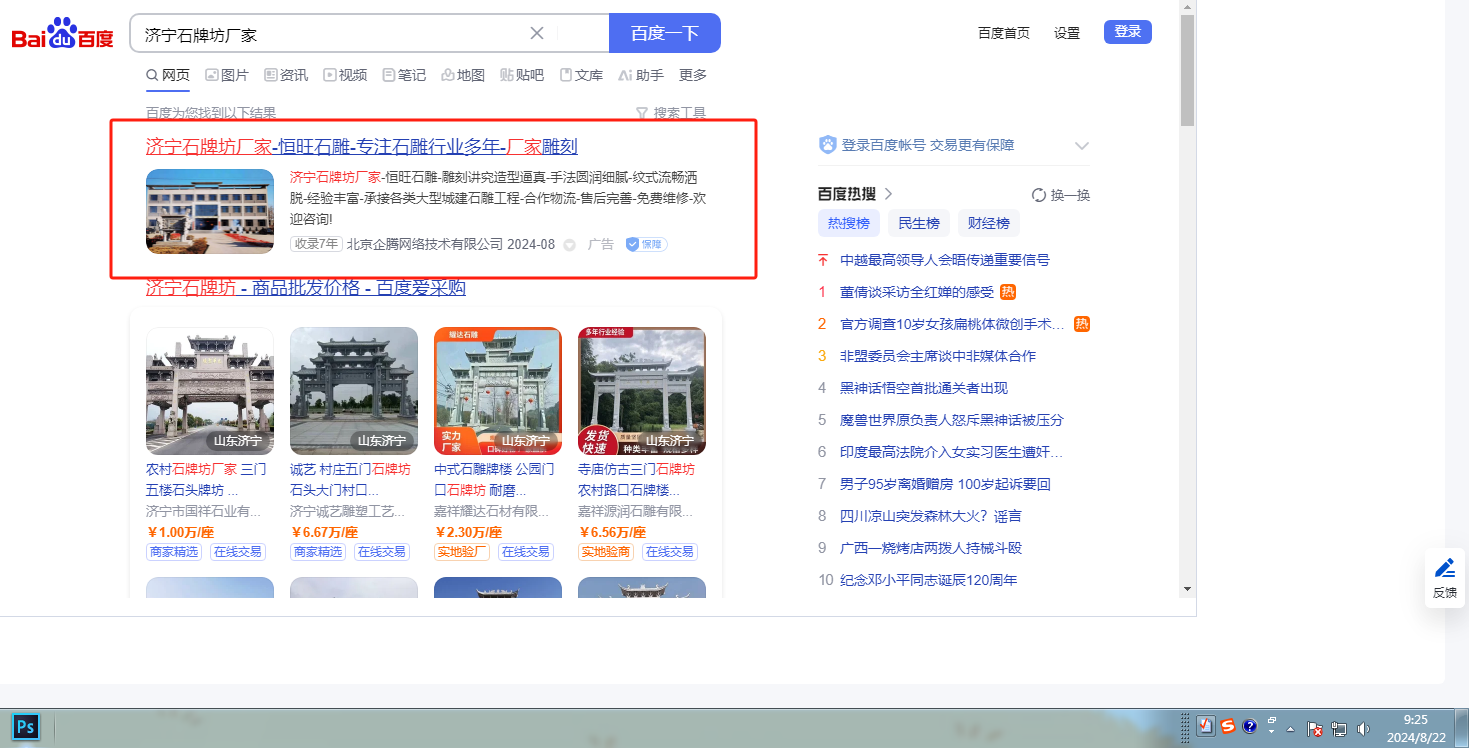The width and height of the screenshot is (1469, 748).
Task: Click the Sogou input method tray icon
Action: 1227,726
